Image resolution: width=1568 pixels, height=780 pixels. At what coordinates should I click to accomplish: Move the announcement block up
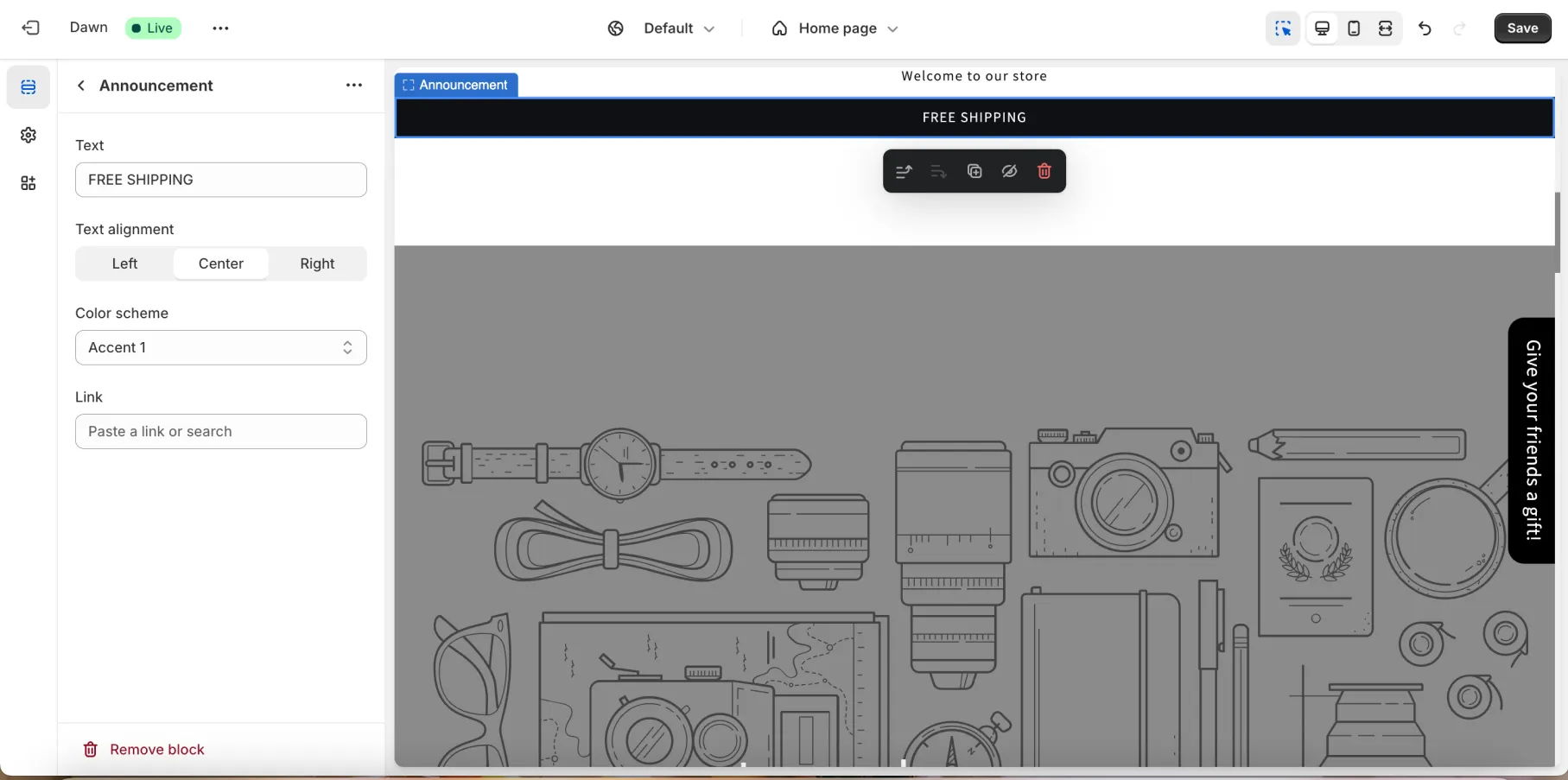[x=904, y=171]
